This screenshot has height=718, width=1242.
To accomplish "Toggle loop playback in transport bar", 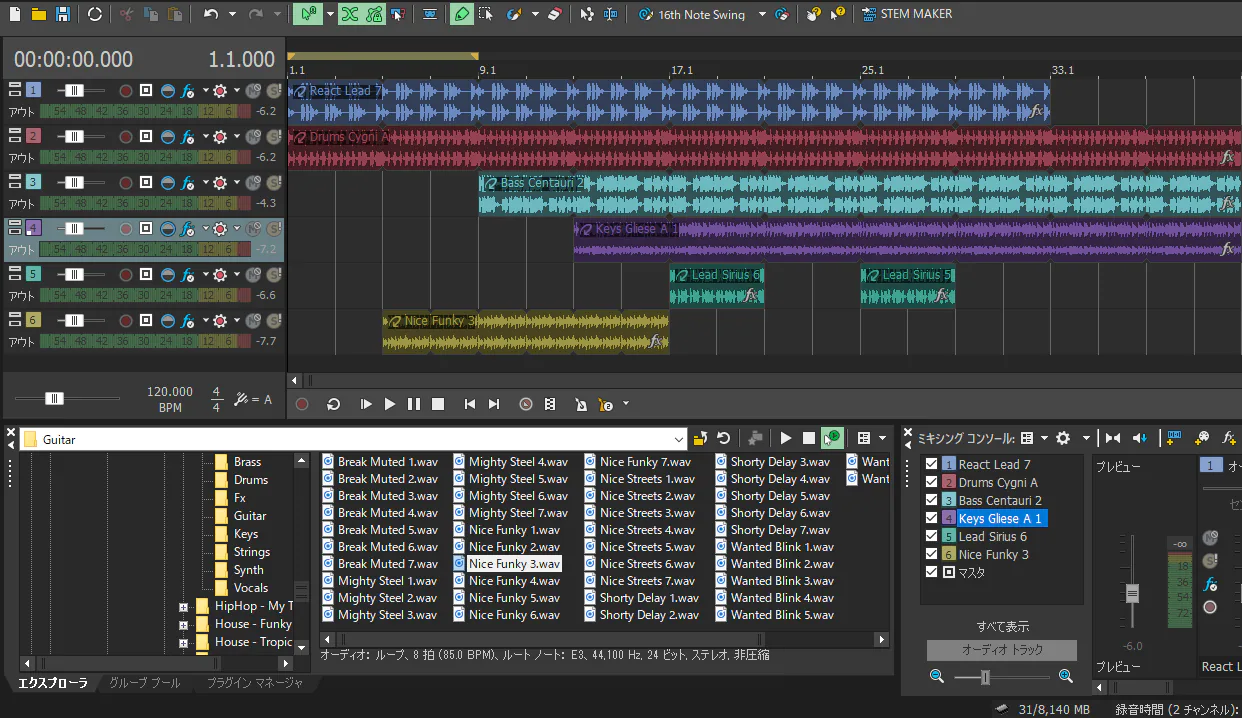I will pos(334,404).
